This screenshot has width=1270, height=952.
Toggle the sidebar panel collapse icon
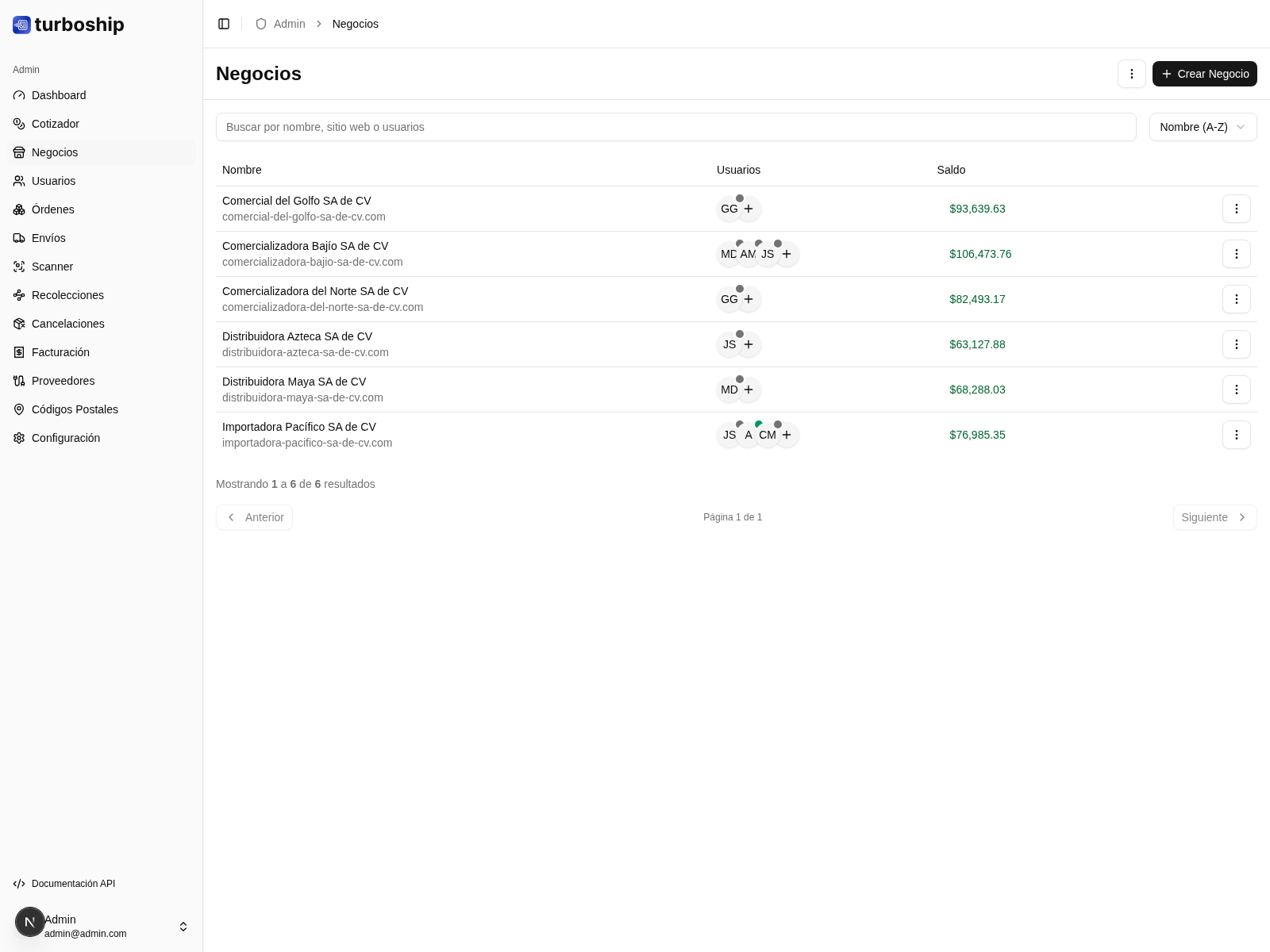224,24
